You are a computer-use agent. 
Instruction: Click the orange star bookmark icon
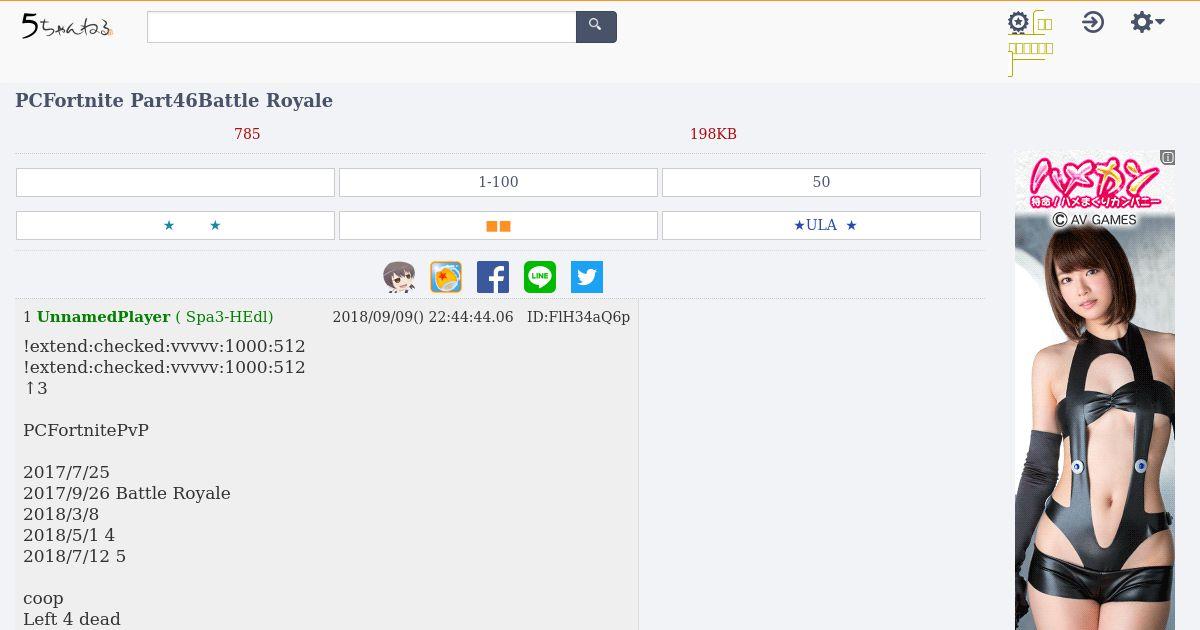pos(446,277)
